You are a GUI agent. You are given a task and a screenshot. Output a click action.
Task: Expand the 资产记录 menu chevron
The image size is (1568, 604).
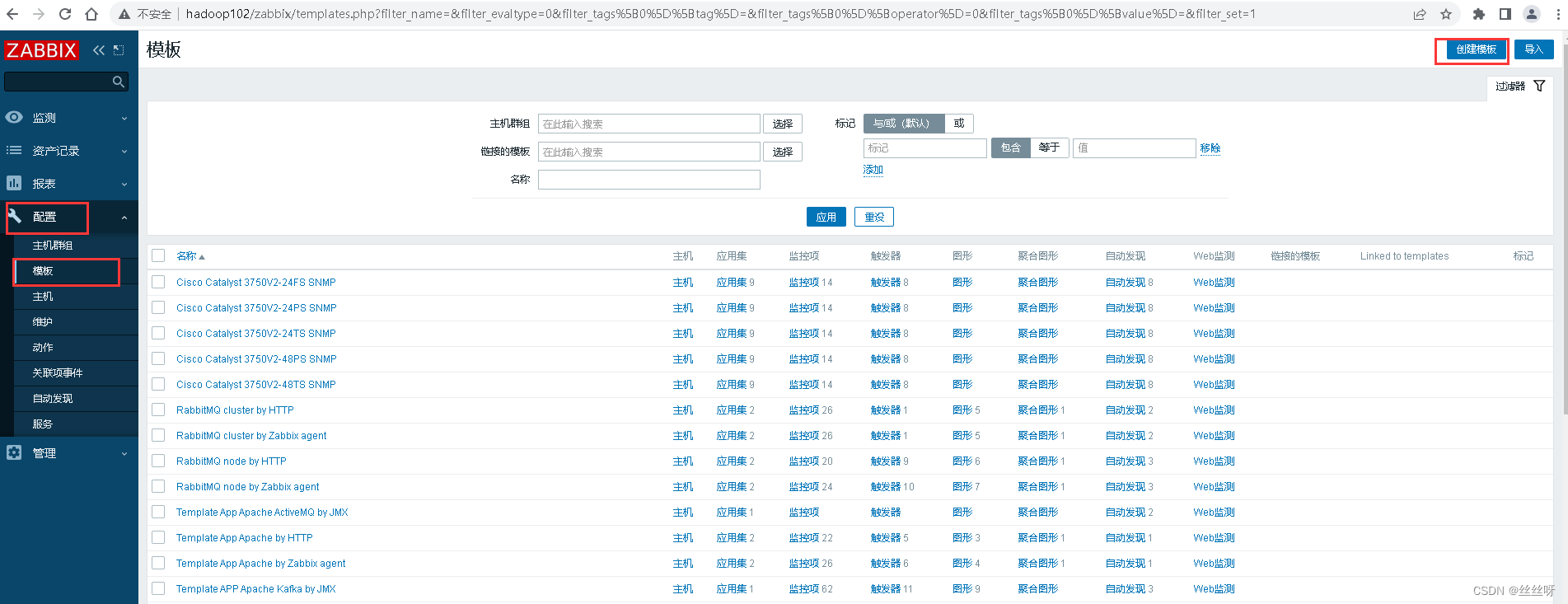[124, 151]
